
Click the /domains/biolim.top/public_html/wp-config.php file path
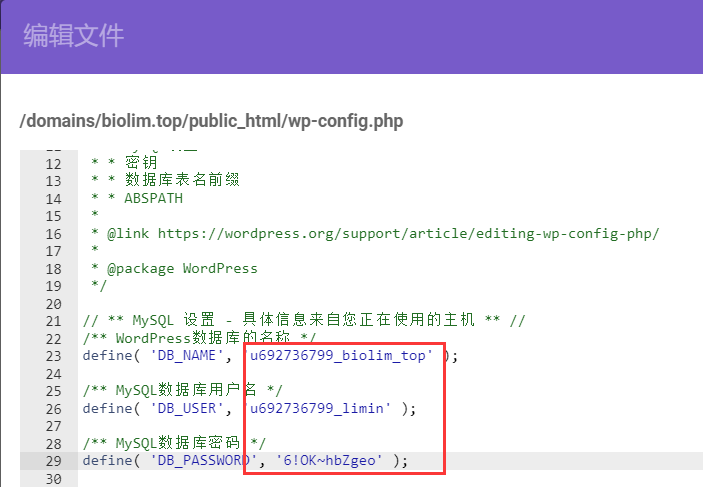(211, 121)
